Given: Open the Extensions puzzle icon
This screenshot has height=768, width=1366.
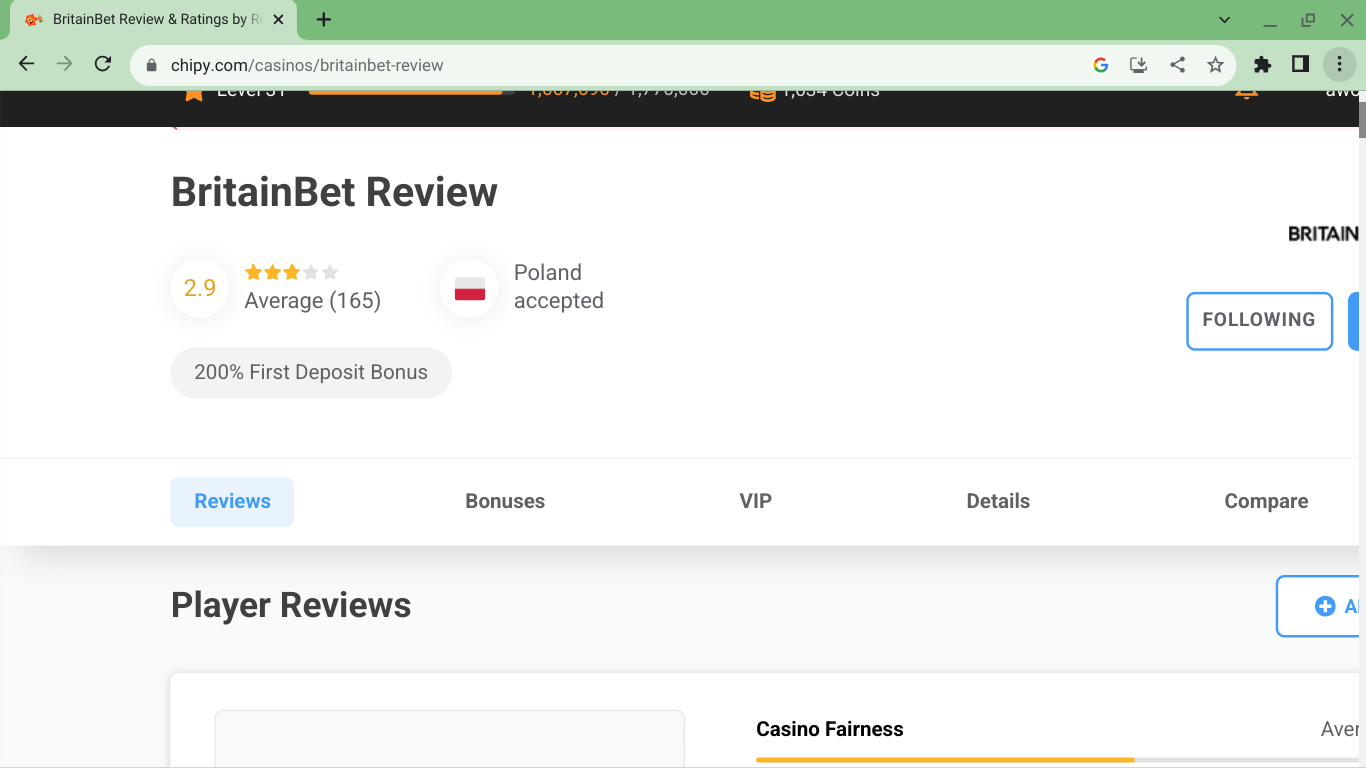Looking at the screenshot, I should tap(1262, 64).
